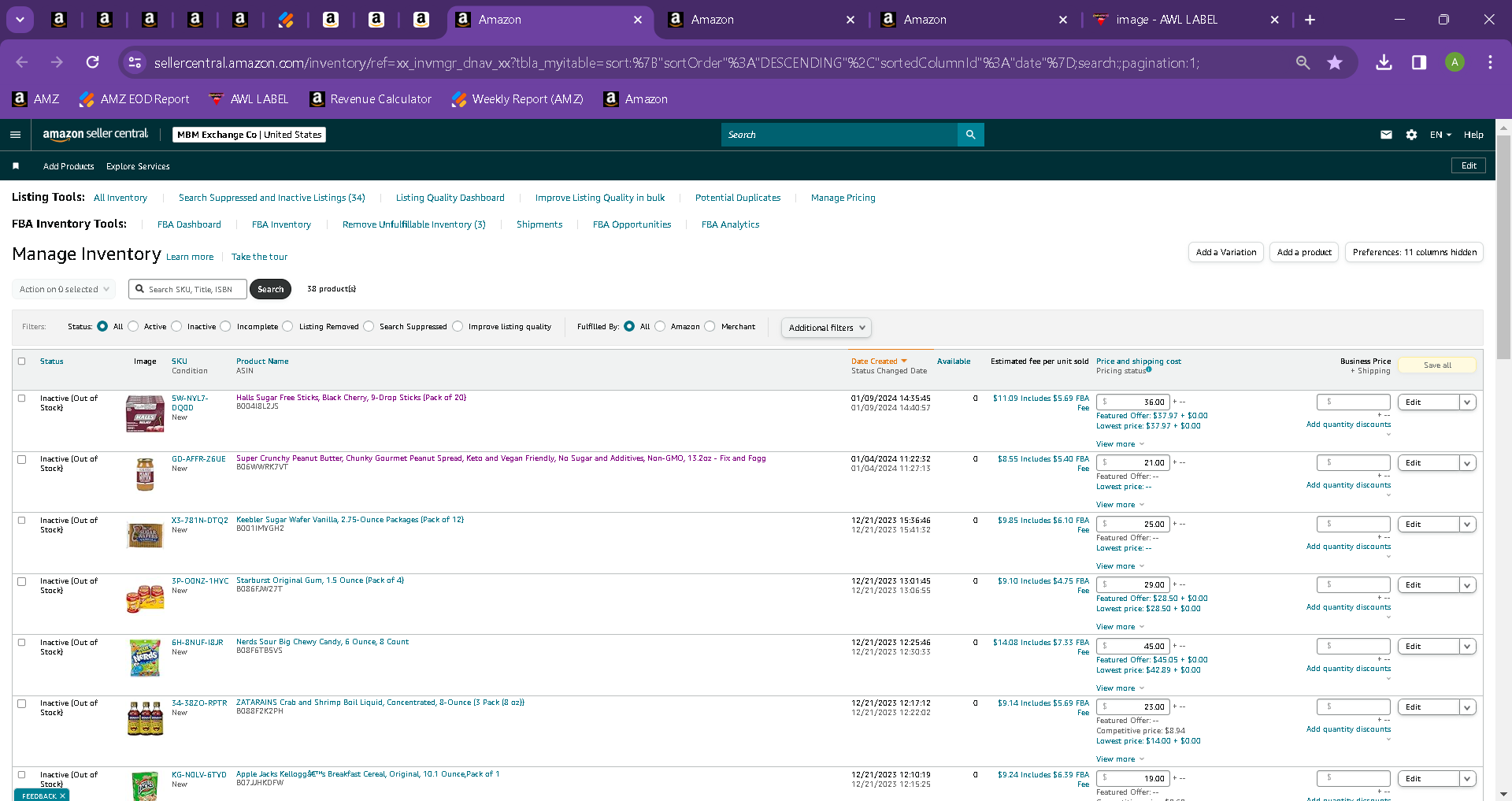Click pricing status info icon
This screenshot has height=801, width=1512.
1149,369
